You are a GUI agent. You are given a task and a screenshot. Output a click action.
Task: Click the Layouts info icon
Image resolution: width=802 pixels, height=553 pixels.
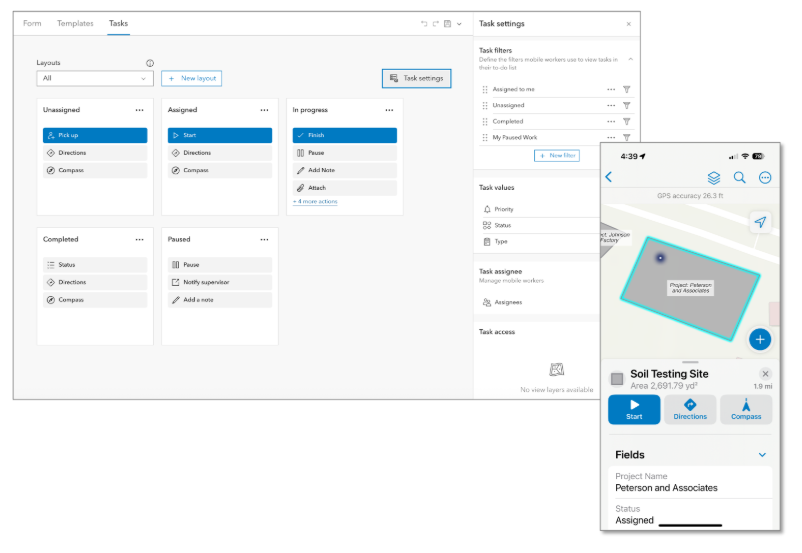pyautogui.click(x=150, y=63)
